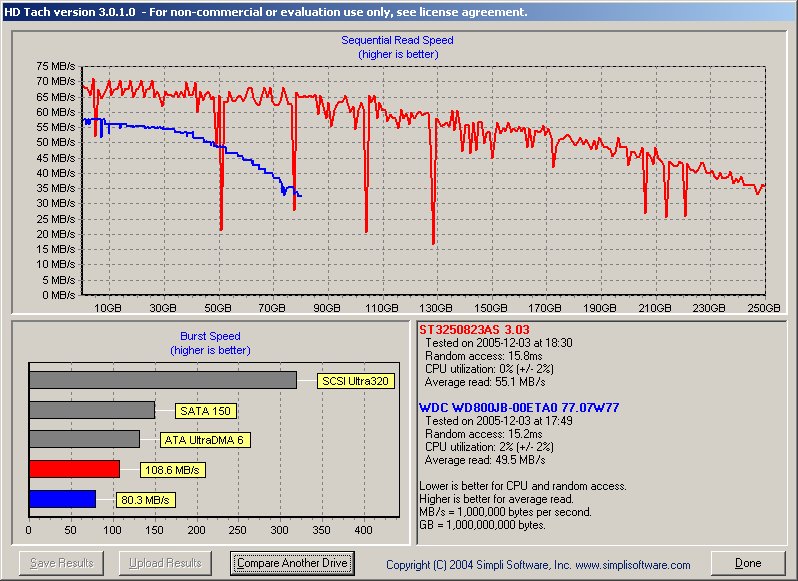The image size is (798, 581).
Task: Click 'Random access: 15.8ms' text
Action: coord(484,356)
